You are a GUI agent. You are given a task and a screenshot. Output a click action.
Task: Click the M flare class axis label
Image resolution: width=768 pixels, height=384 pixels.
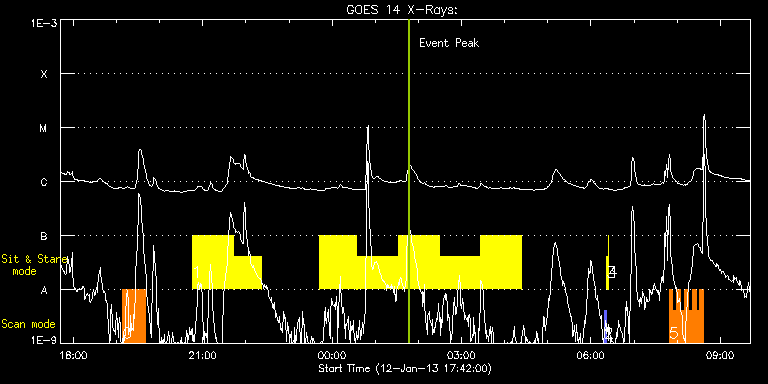[44, 128]
